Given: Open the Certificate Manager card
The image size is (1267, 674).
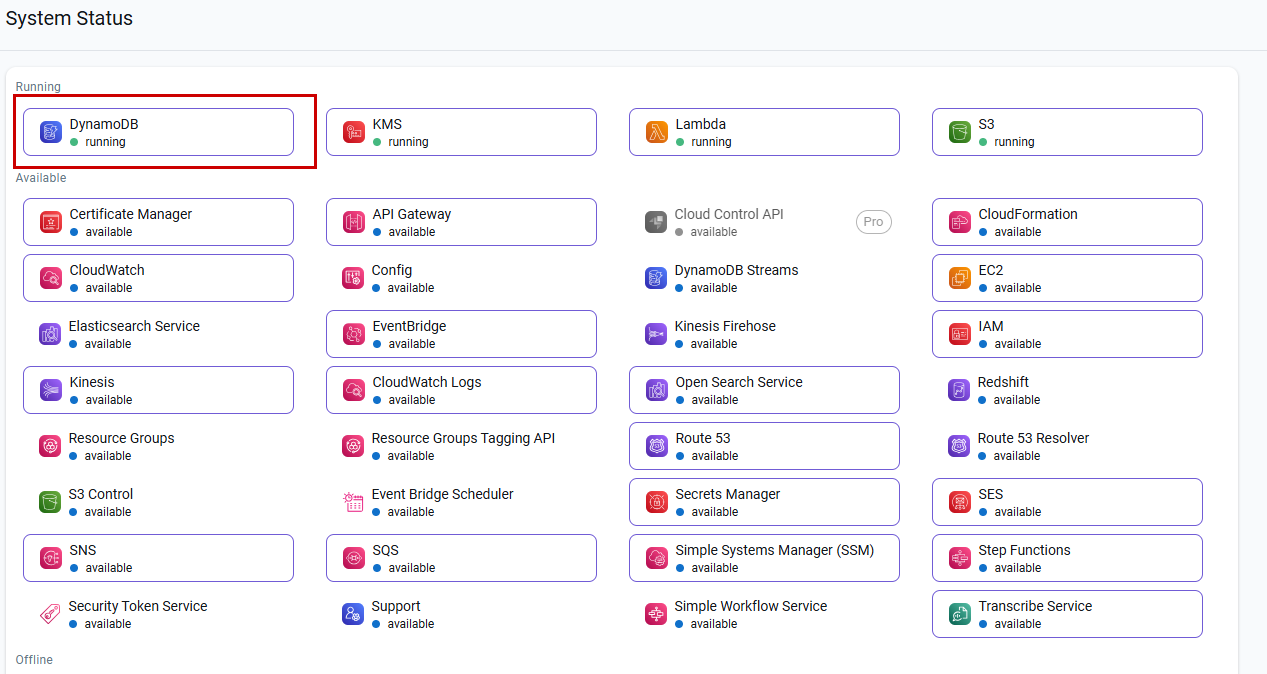Looking at the screenshot, I should pos(158,222).
